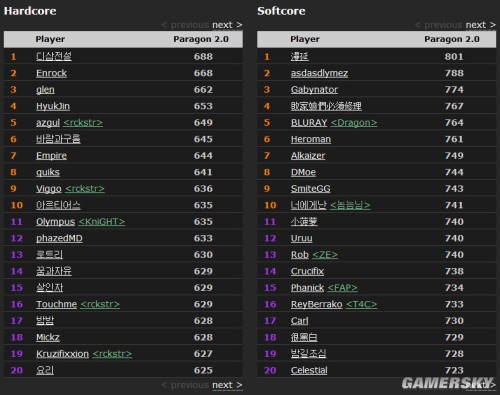Open Softcore rank 19 player name
Viewport: 500px width, 395px height.
coord(308,354)
